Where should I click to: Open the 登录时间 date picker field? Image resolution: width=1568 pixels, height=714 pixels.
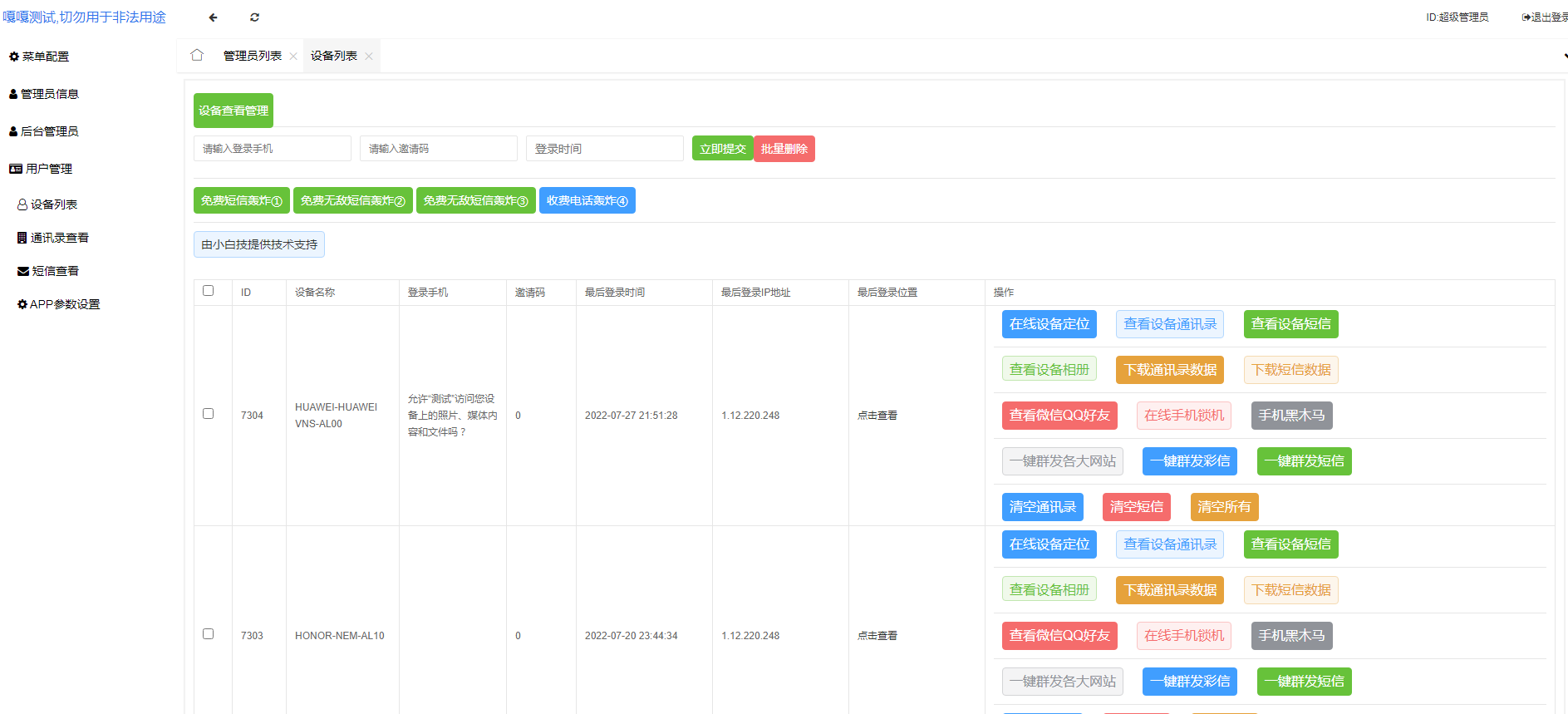[x=604, y=149]
